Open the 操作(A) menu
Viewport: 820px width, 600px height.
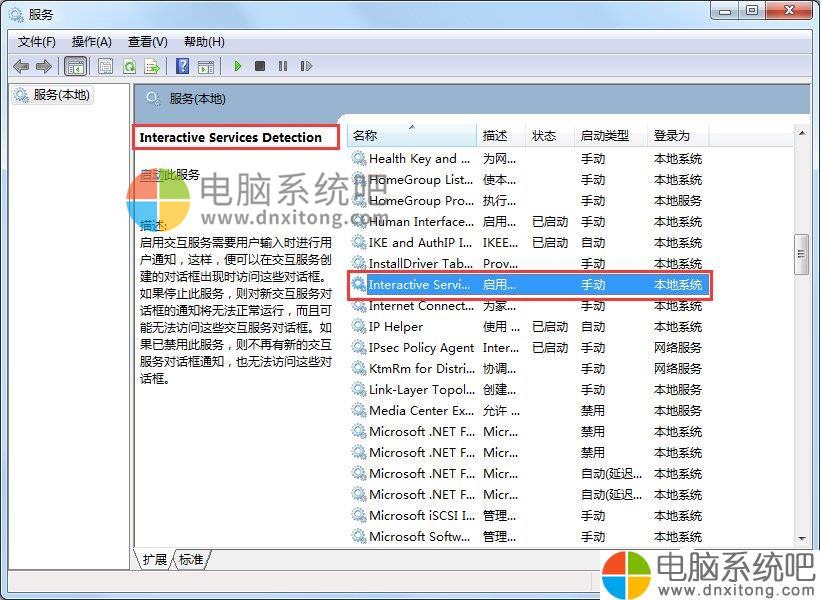(x=92, y=42)
